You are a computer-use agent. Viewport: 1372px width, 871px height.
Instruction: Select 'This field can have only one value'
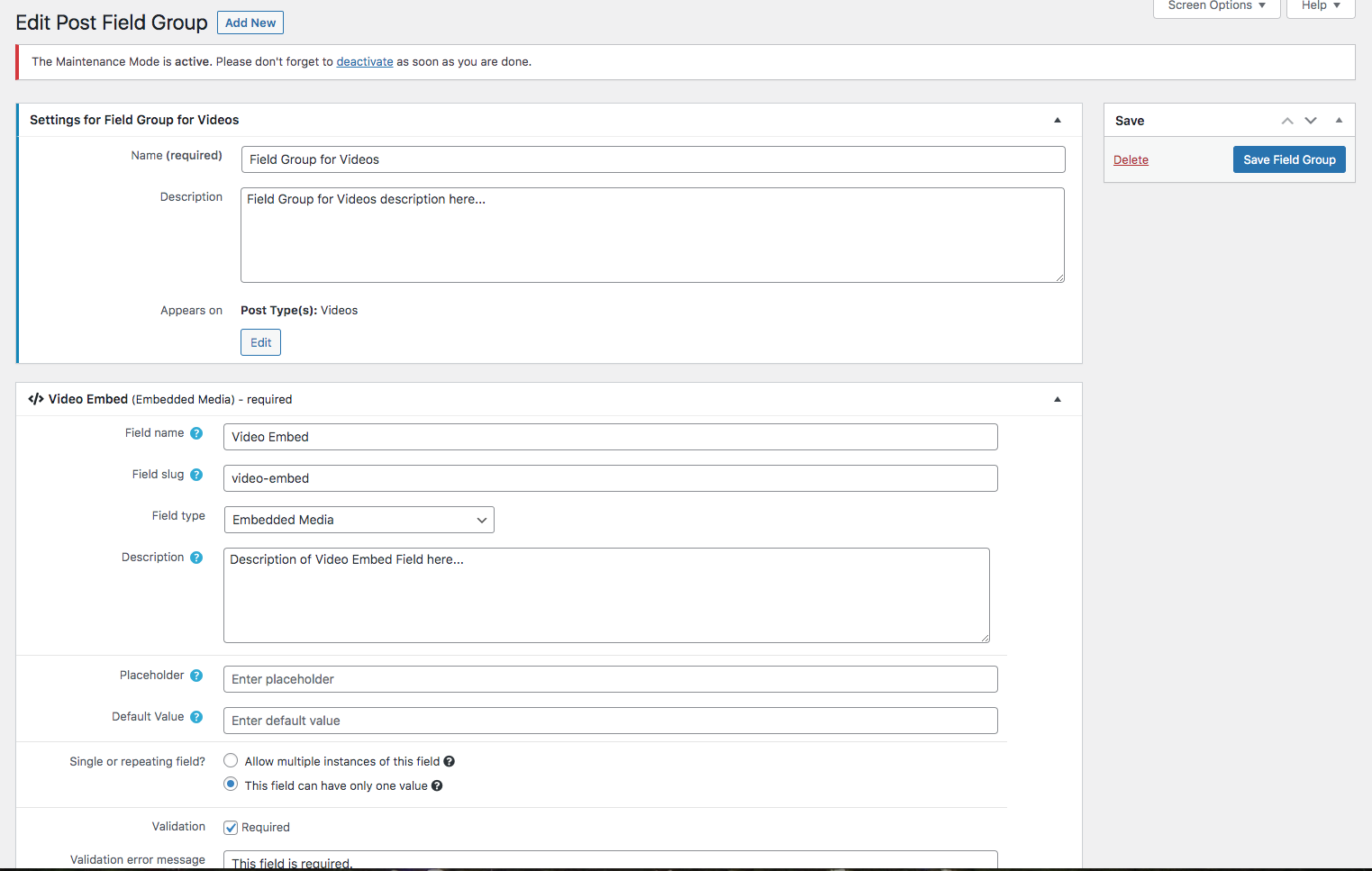231,785
